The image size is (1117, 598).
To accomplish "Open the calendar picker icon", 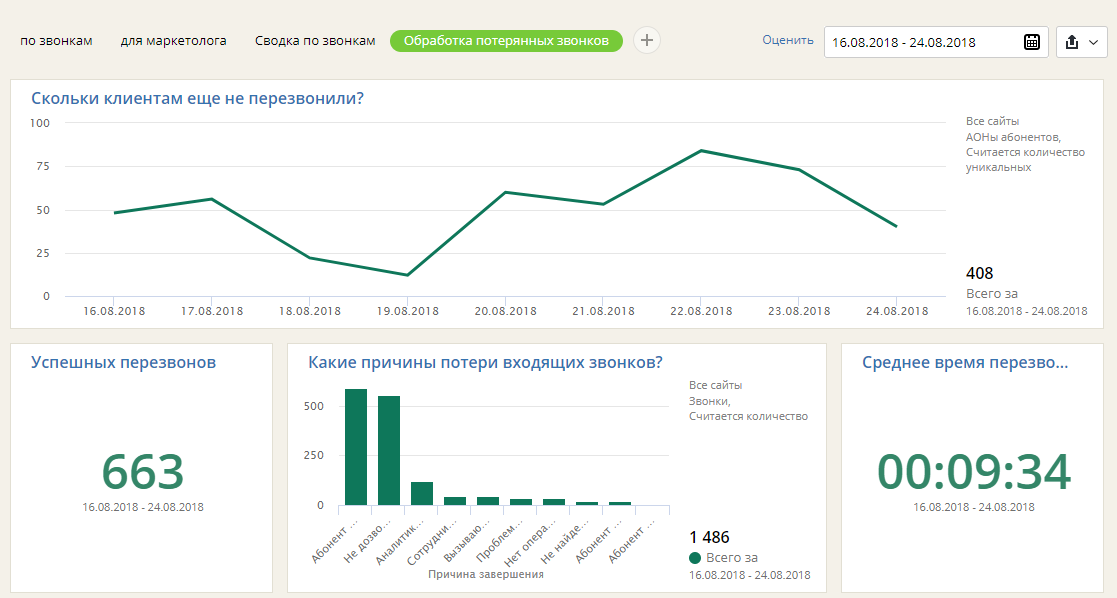I will [x=1031, y=42].
